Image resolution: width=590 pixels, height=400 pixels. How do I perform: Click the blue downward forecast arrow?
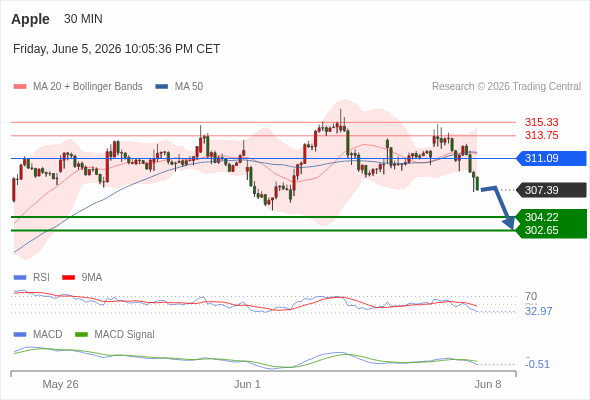pyautogui.click(x=500, y=207)
